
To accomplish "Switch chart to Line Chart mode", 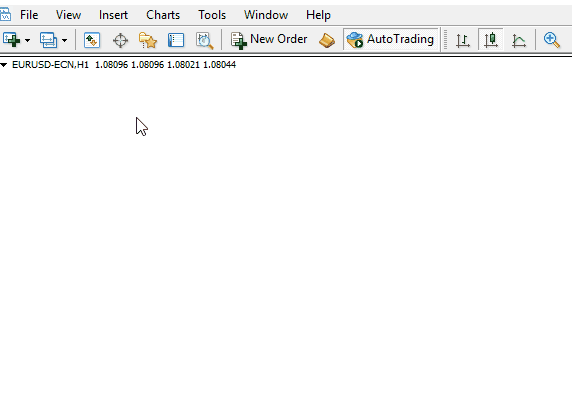I will pos(519,40).
